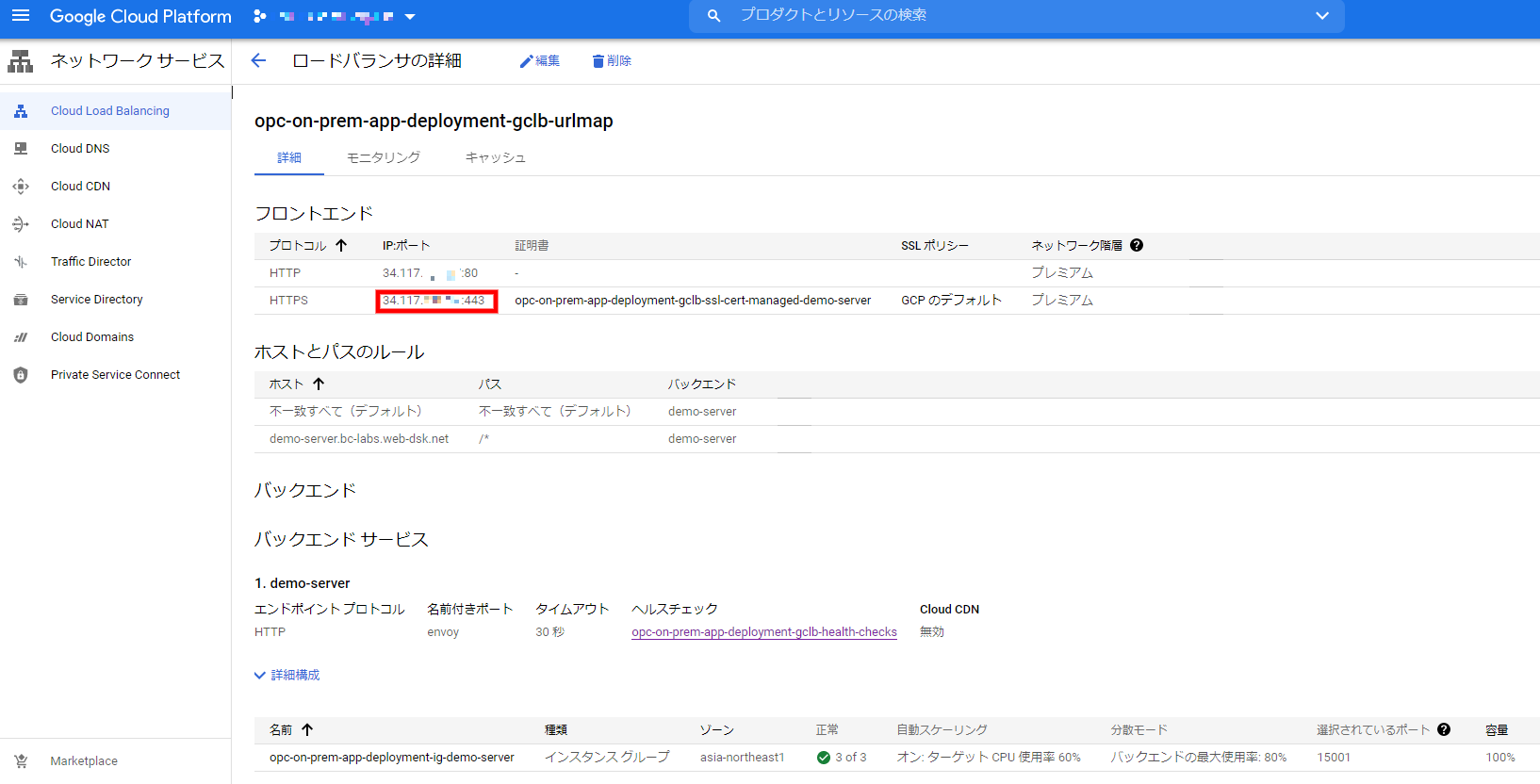Click the 削除 delete trash button

[612, 61]
